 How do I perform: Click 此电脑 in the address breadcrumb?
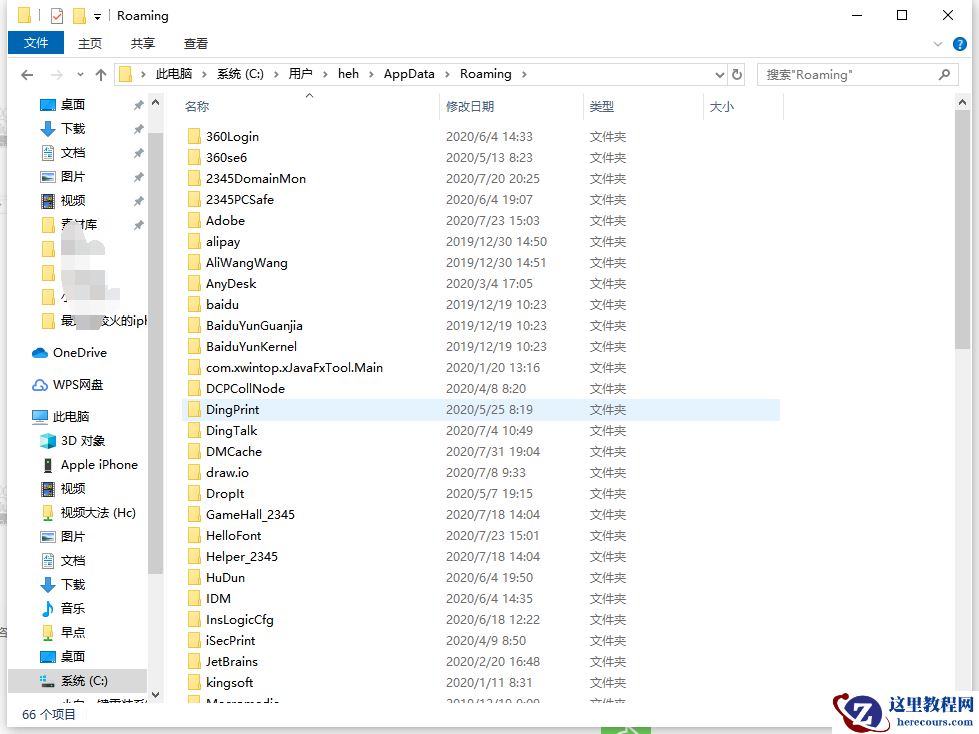tap(174, 74)
